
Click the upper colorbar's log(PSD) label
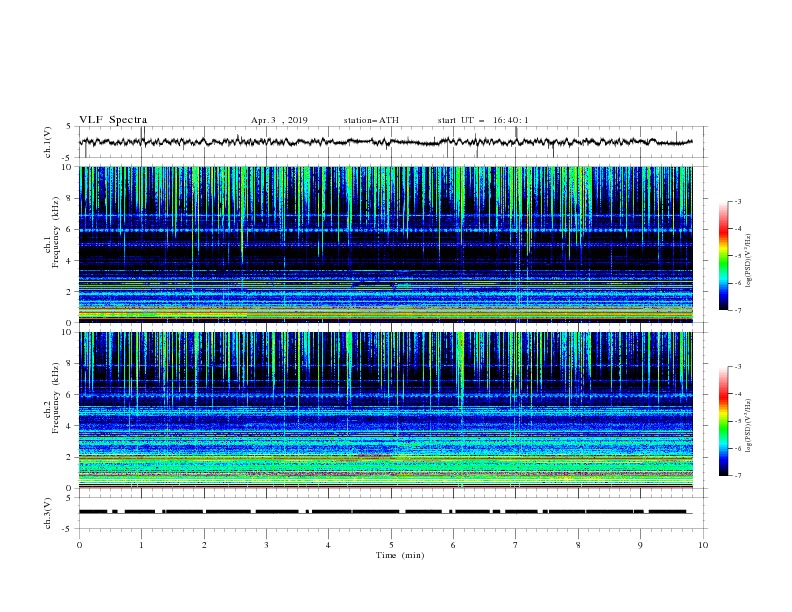pos(749,261)
